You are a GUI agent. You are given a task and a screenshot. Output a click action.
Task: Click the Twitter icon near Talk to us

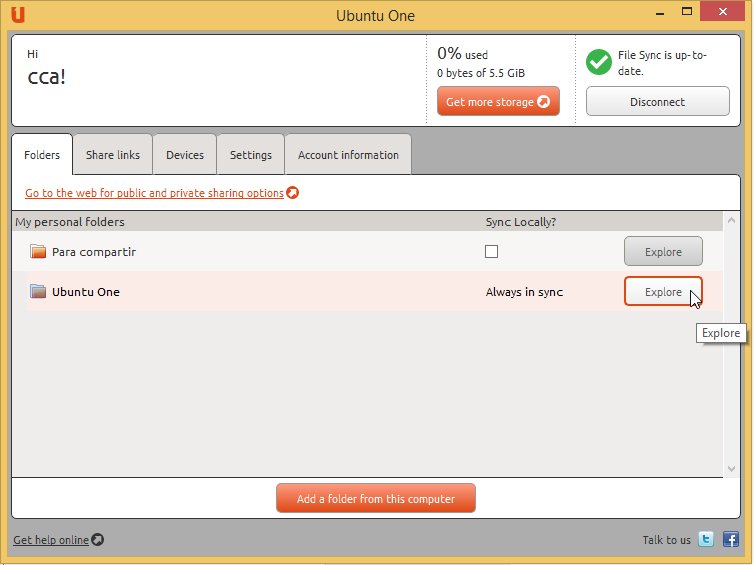(x=706, y=539)
